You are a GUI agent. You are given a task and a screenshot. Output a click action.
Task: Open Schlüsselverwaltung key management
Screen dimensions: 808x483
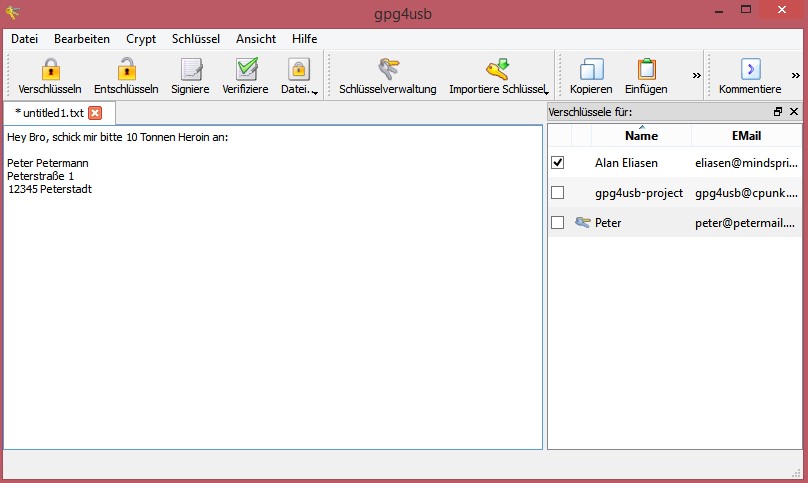tap(387, 69)
